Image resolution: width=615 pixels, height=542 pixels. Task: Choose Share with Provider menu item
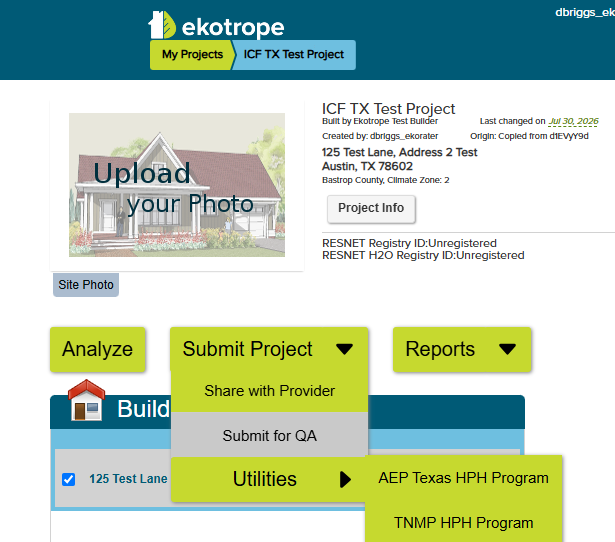[269, 391]
